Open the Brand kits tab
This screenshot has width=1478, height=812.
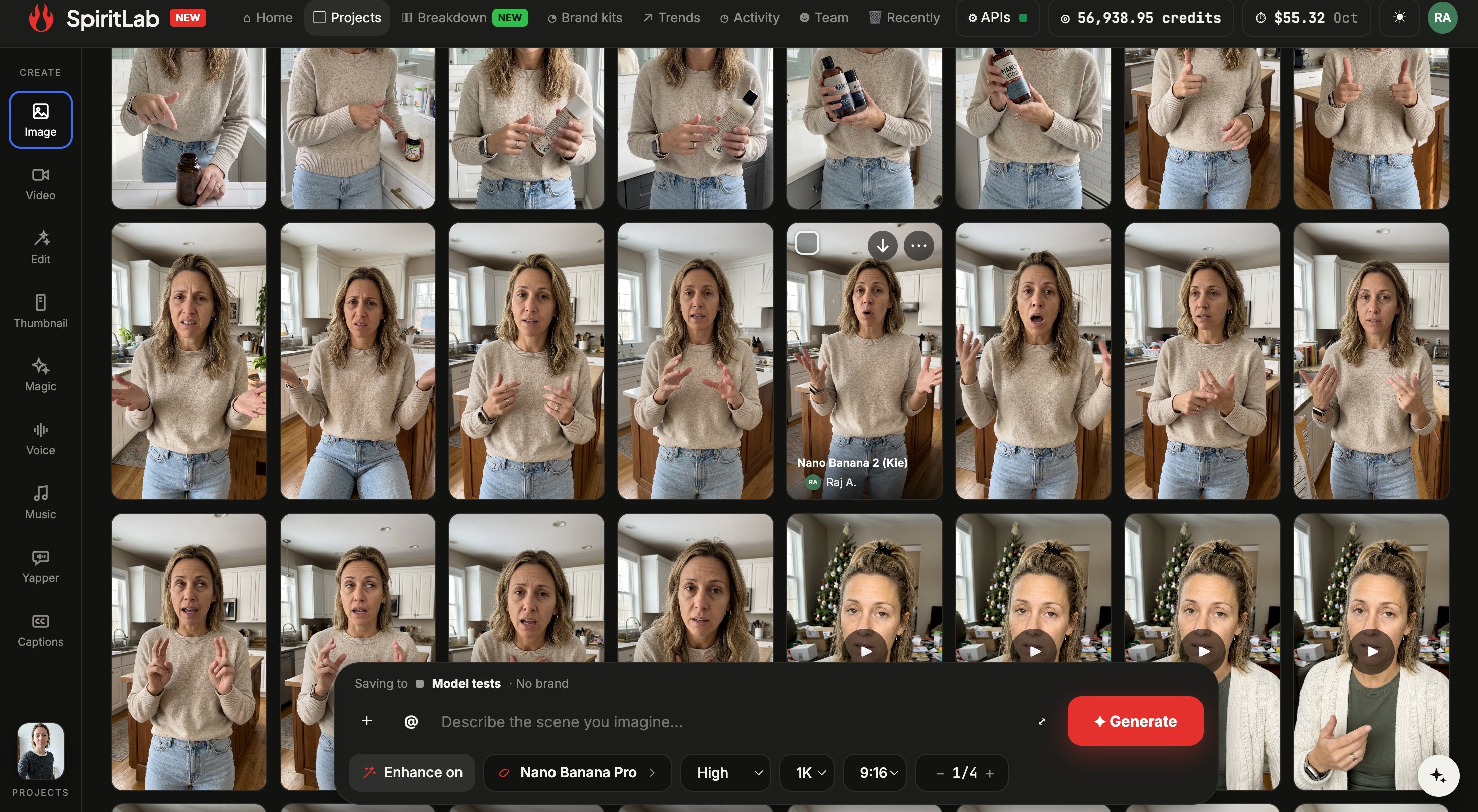click(x=585, y=17)
